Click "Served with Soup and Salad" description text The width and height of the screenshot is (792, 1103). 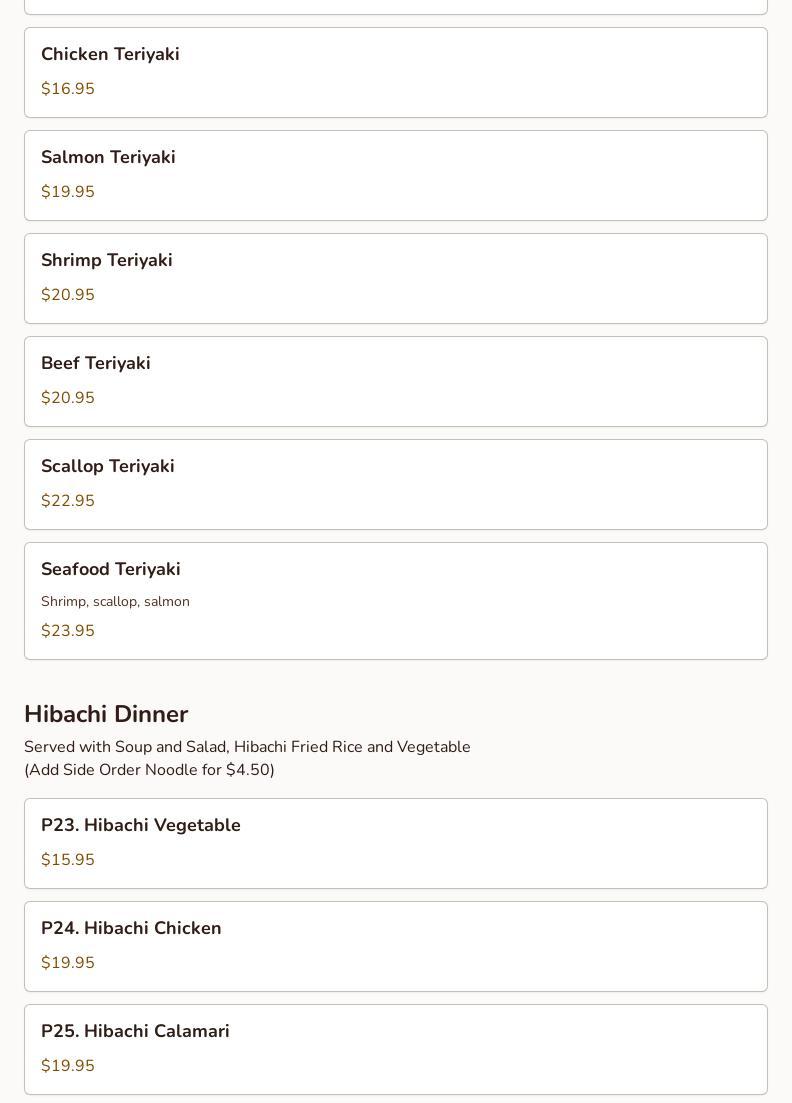coord(247,747)
